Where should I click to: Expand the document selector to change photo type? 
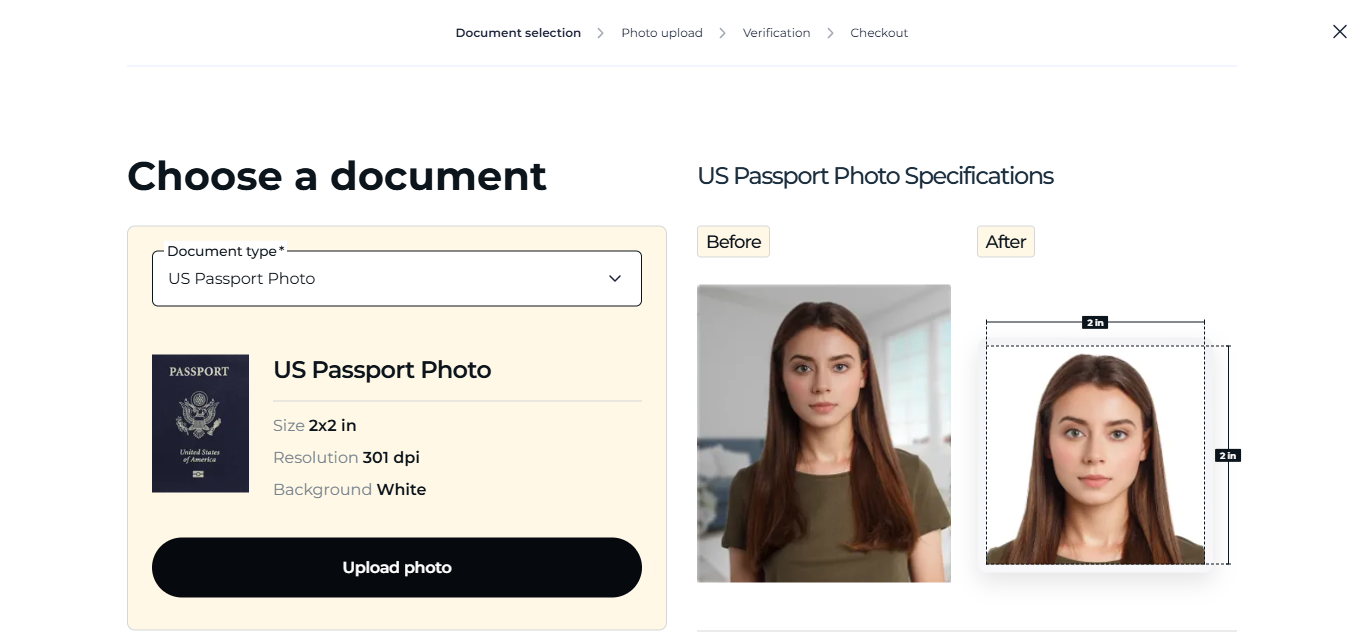point(397,278)
